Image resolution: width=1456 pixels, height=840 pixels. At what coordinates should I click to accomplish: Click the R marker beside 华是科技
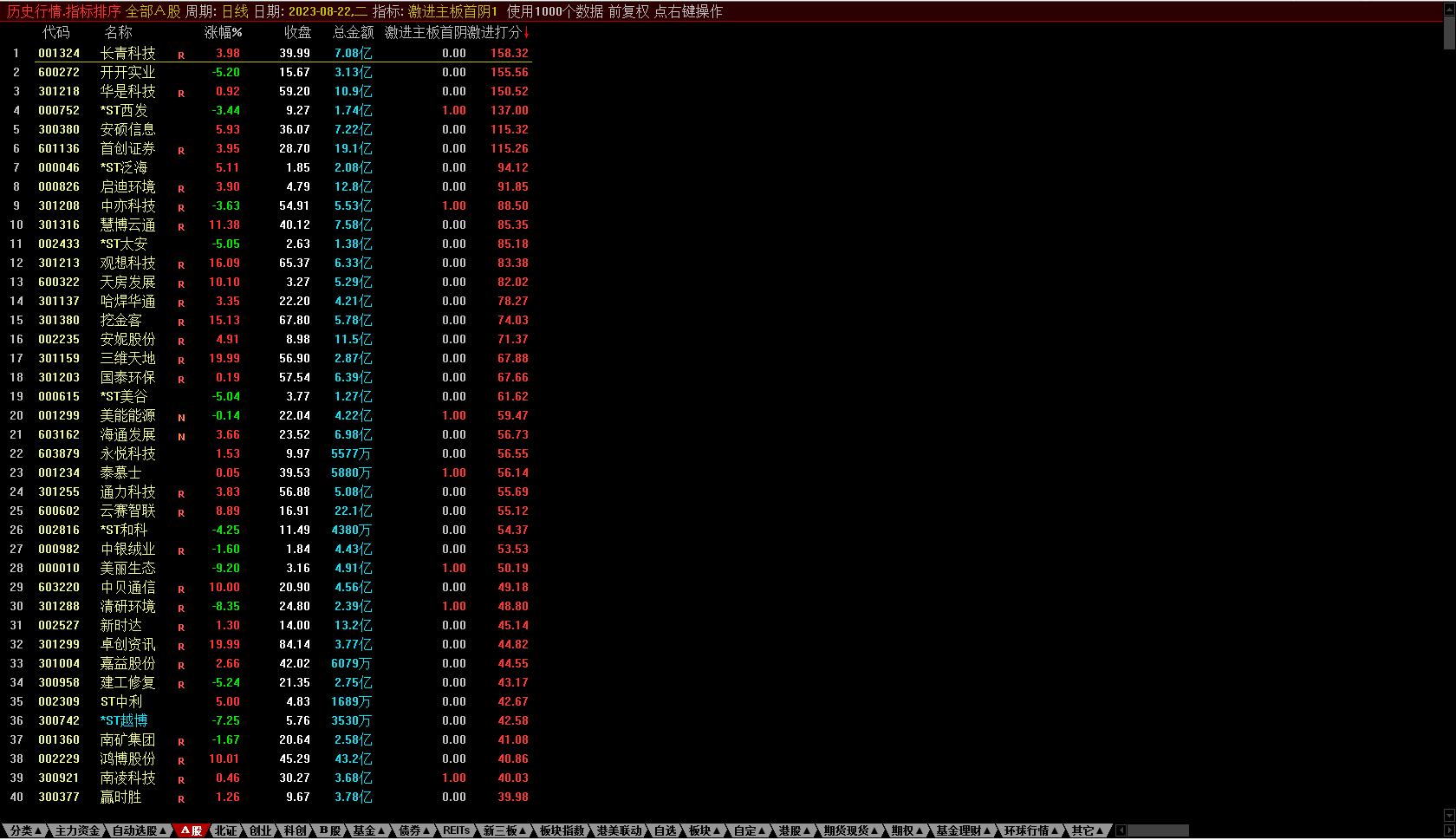pyautogui.click(x=181, y=93)
